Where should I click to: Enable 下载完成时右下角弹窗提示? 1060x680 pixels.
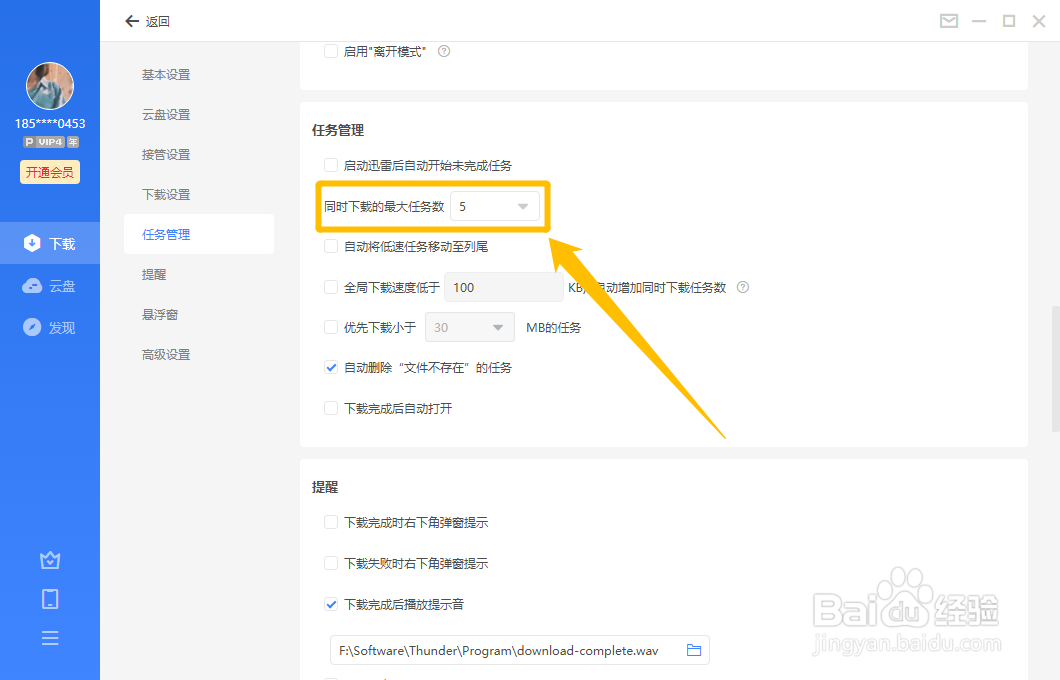click(x=331, y=522)
